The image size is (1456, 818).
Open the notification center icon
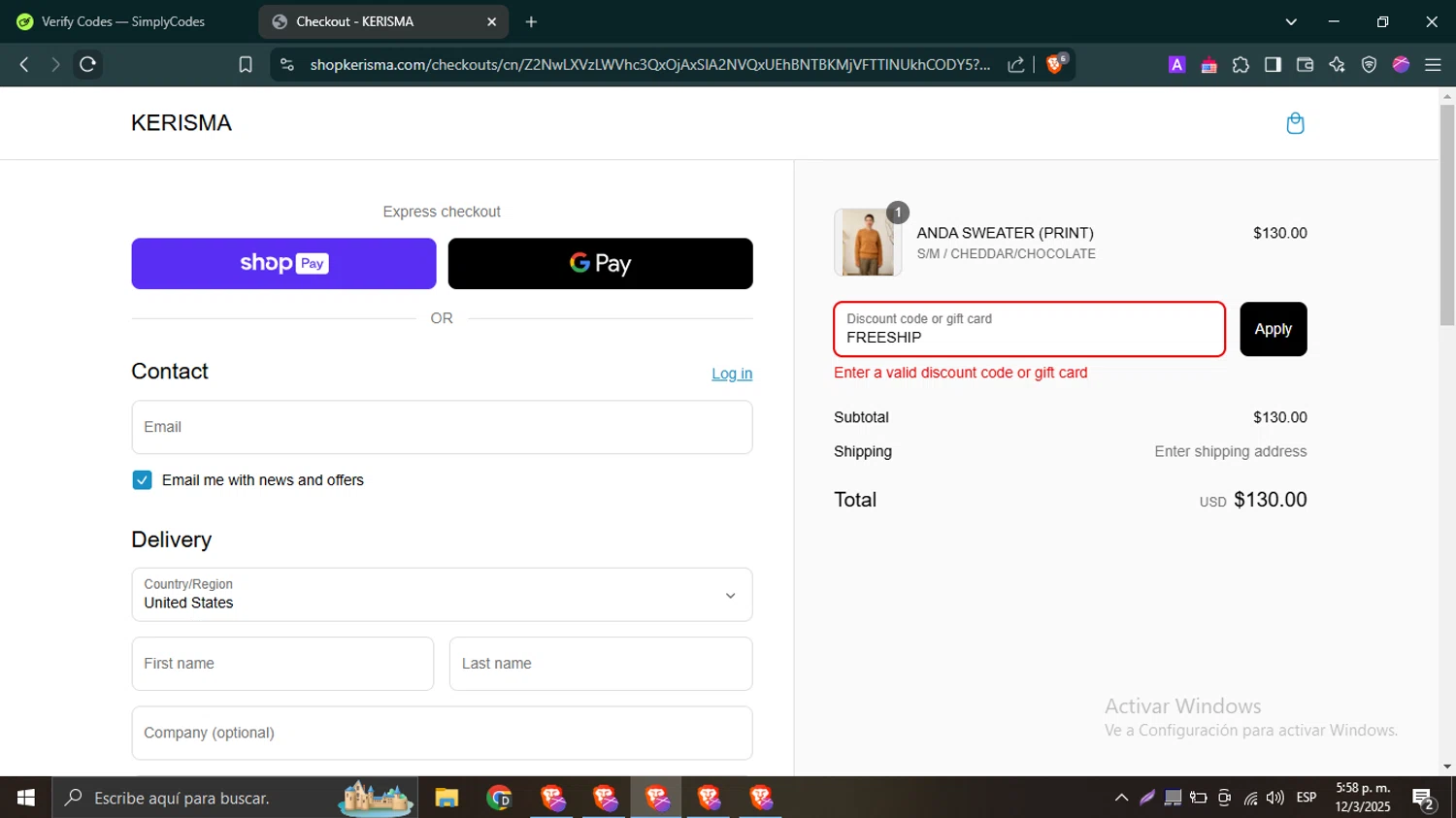tap(1424, 799)
